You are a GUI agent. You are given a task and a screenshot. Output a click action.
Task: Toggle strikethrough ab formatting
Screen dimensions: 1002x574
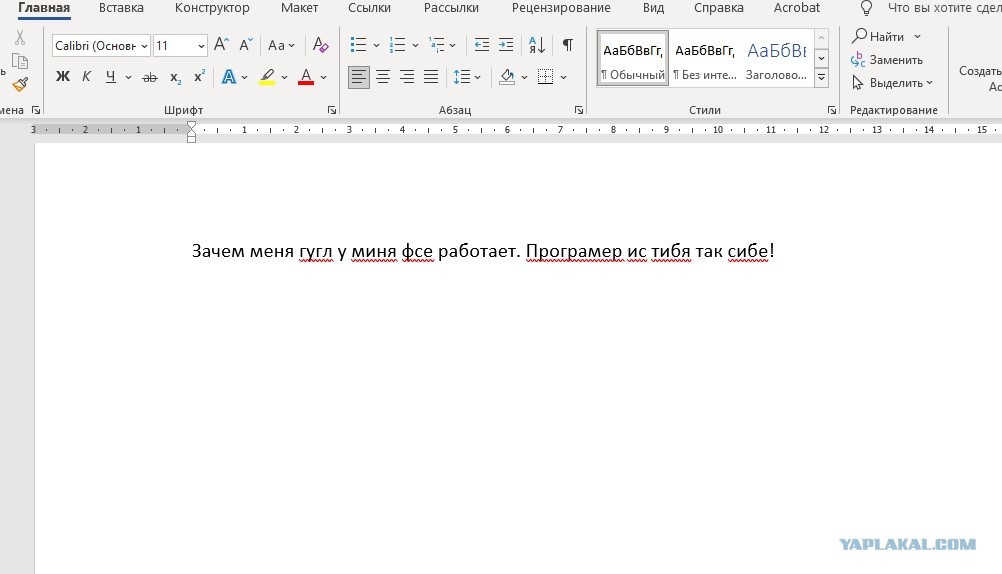click(x=150, y=77)
